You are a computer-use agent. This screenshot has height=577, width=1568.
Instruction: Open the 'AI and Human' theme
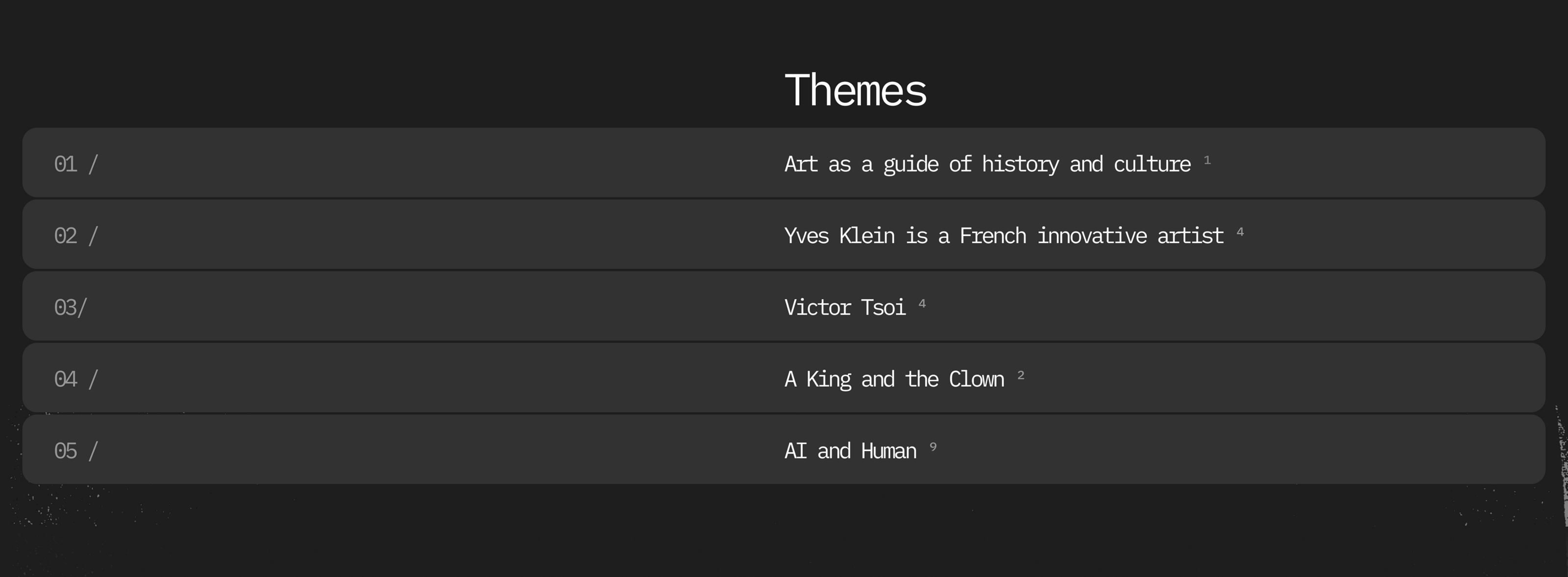tap(850, 451)
